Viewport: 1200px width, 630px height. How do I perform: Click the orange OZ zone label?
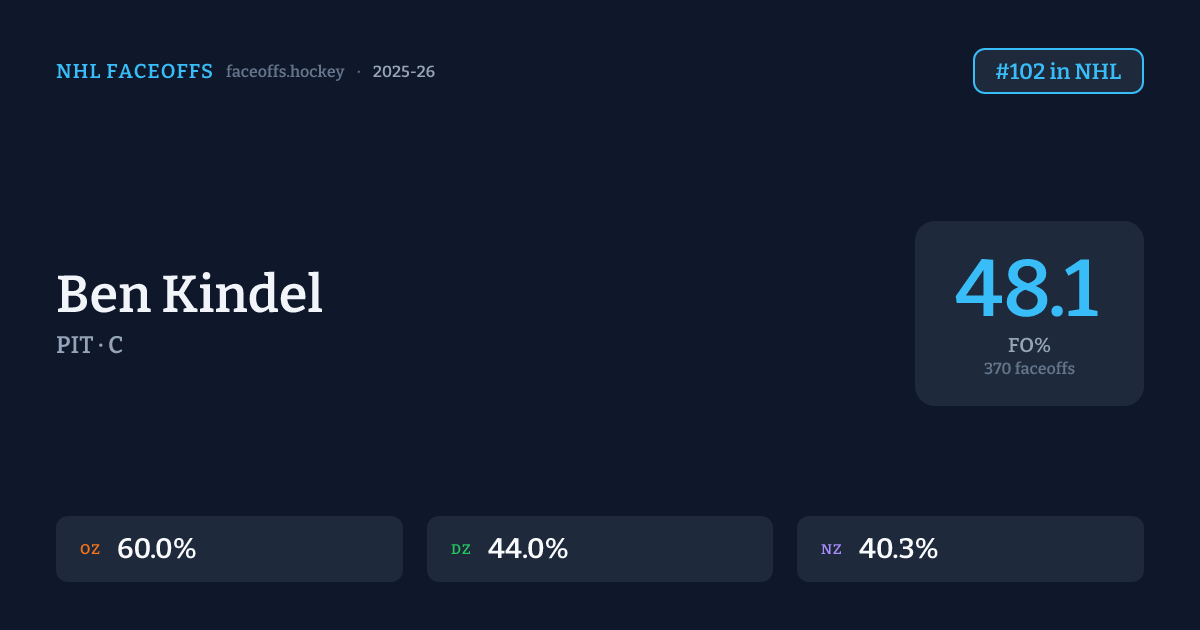click(x=90, y=550)
